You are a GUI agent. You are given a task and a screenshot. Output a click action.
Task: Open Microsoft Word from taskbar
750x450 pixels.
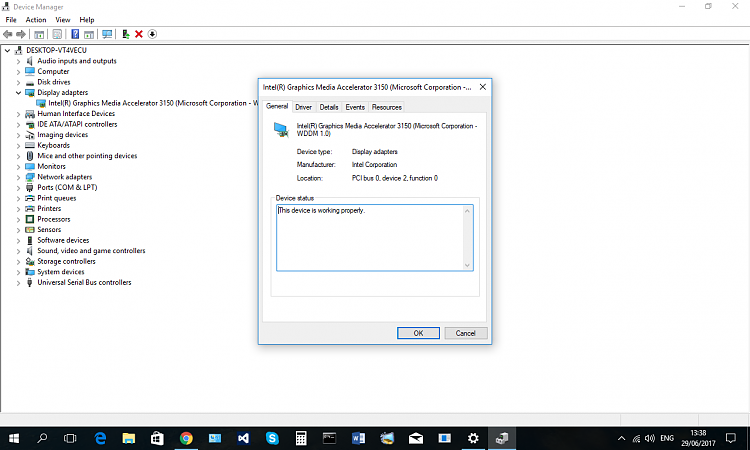pos(358,438)
